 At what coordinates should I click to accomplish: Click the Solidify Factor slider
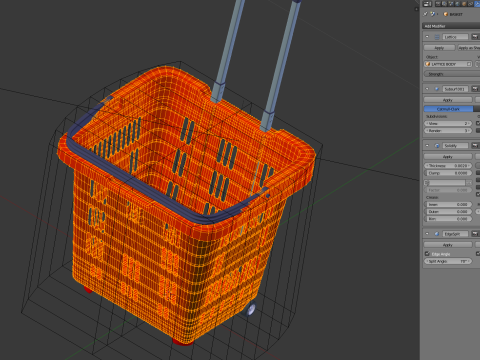[448, 190]
